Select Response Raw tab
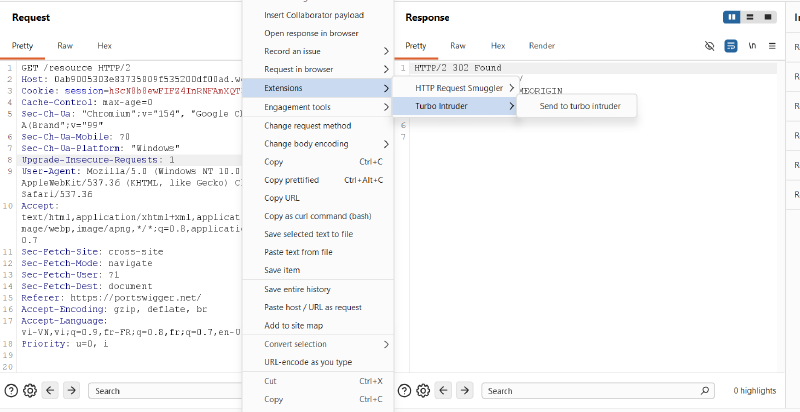This screenshot has height=412, width=800. [x=458, y=46]
